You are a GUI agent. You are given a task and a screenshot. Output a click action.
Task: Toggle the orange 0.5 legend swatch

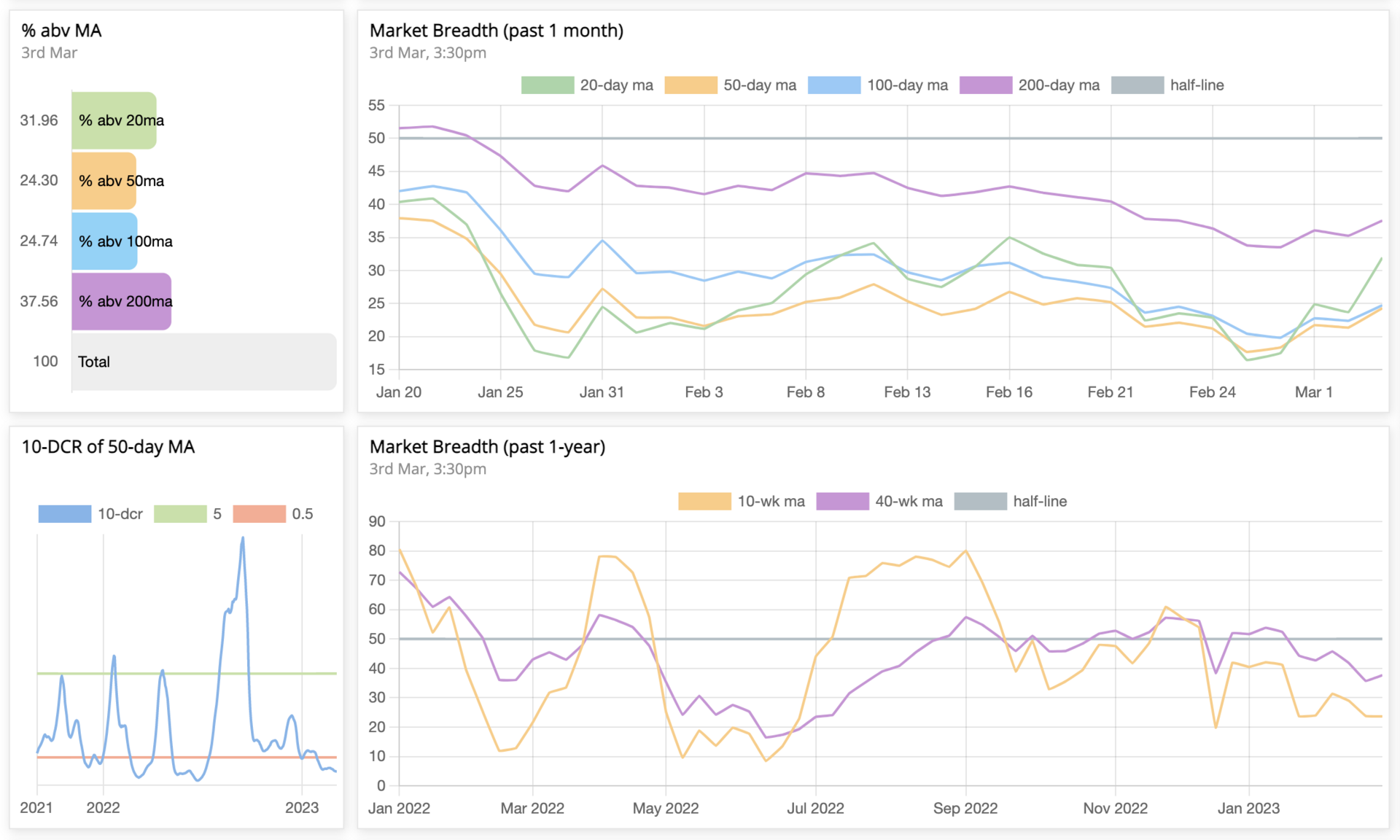coord(260,514)
